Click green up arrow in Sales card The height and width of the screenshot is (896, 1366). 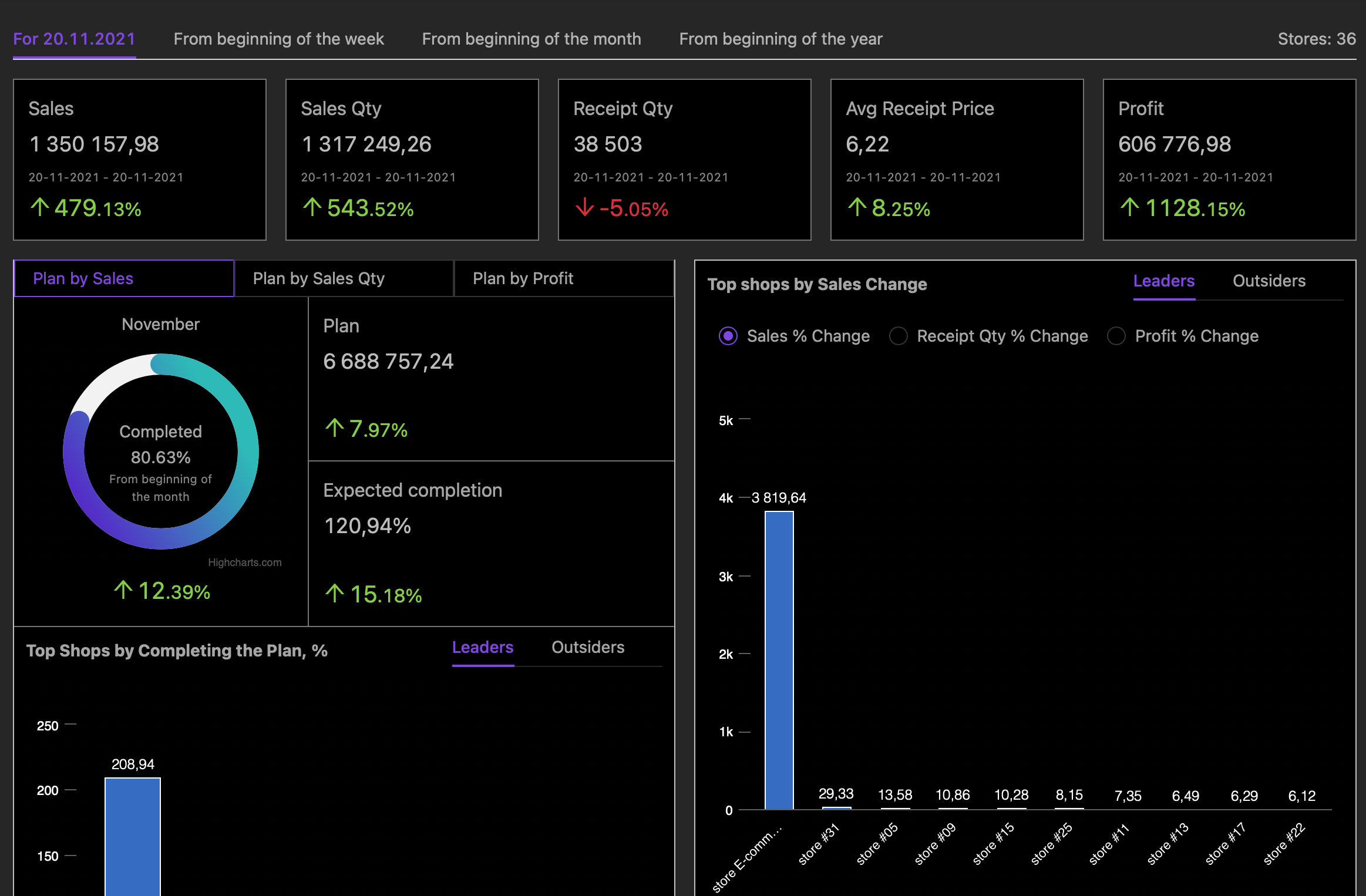[40, 207]
